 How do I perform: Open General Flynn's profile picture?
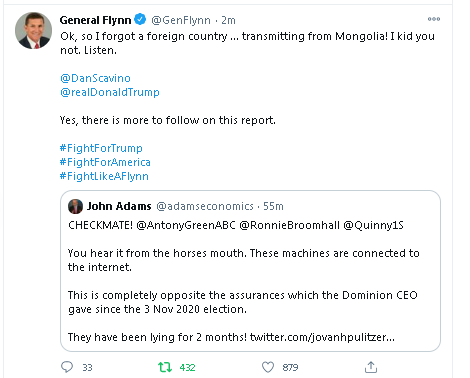tap(33, 31)
